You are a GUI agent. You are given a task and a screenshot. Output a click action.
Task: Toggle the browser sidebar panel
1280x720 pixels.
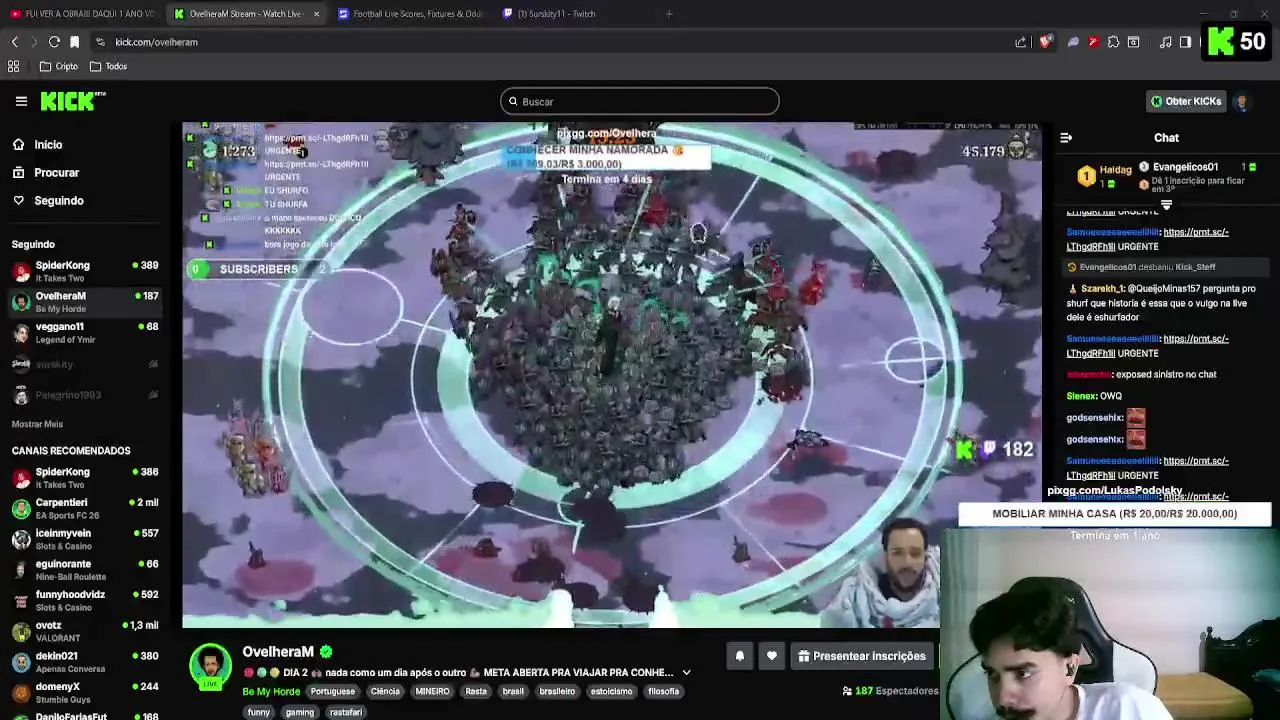[1185, 42]
